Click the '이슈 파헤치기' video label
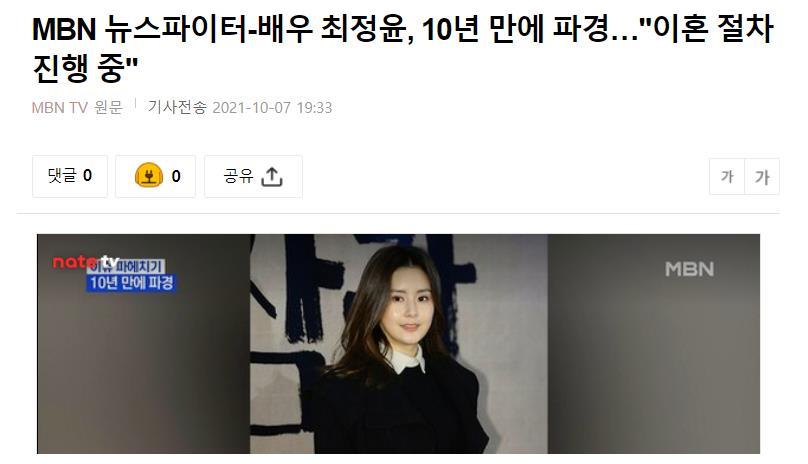 [x=126, y=267]
